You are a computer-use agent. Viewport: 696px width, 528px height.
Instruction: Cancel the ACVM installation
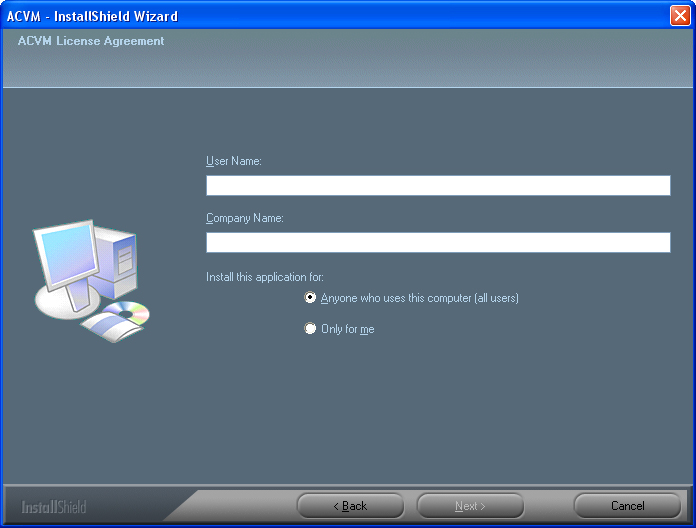(628, 506)
